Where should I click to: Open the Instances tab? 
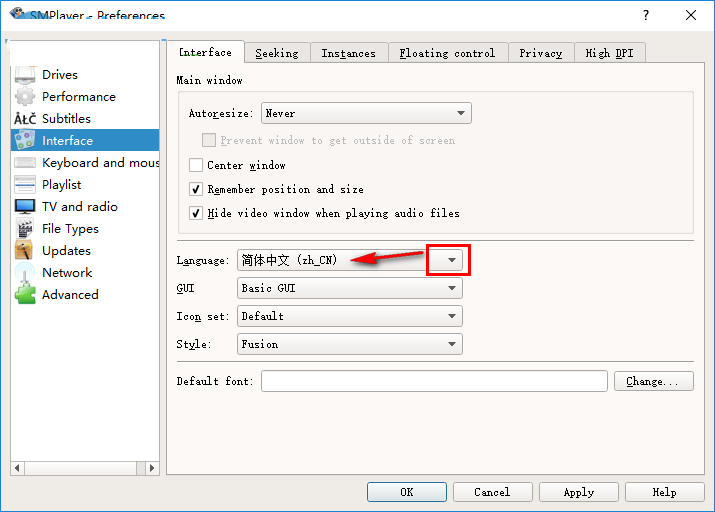coord(349,53)
